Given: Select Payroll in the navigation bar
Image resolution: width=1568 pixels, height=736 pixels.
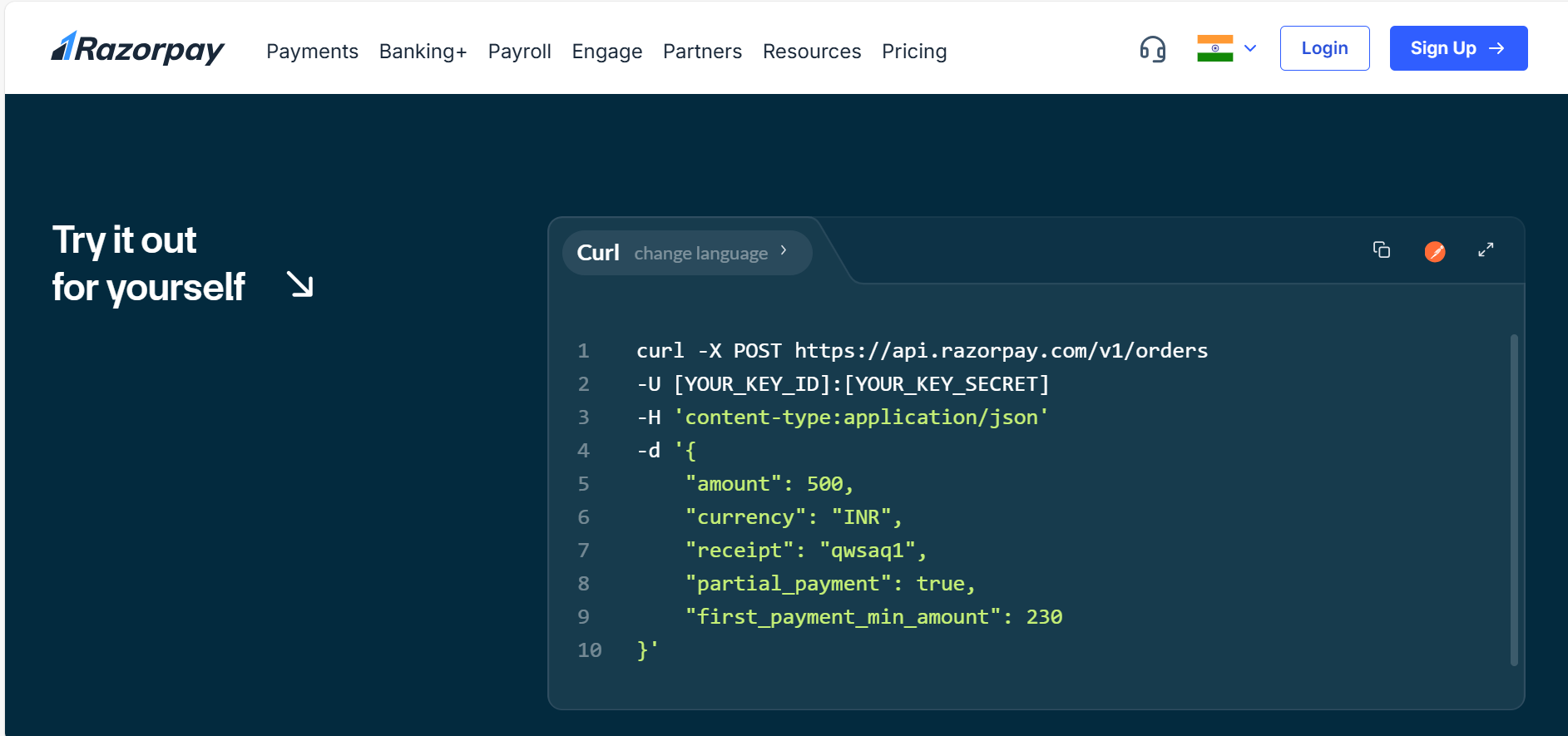Looking at the screenshot, I should tap(519, 52).
